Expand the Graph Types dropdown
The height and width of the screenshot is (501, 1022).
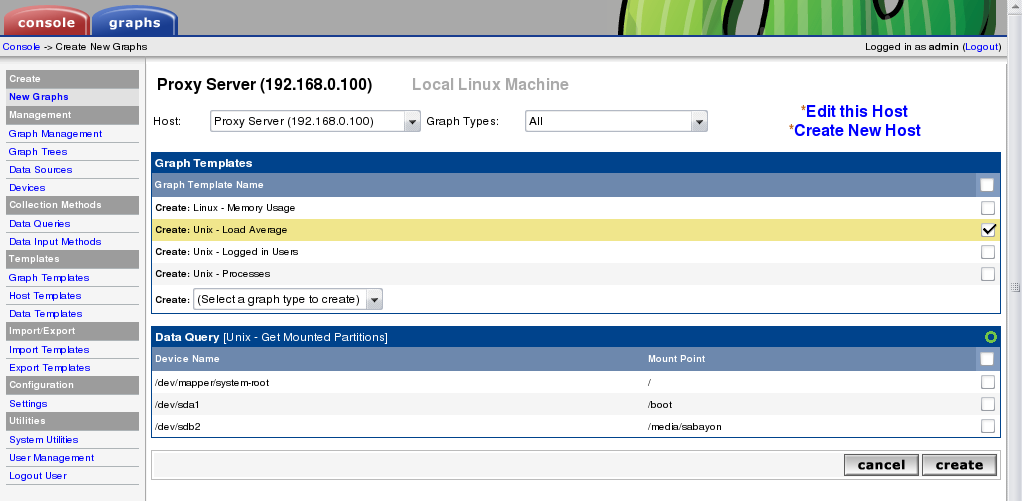tap(616, 122)
